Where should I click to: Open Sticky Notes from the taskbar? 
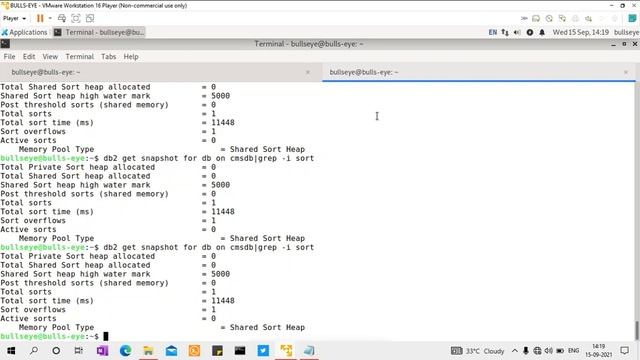tap(217, 351)
